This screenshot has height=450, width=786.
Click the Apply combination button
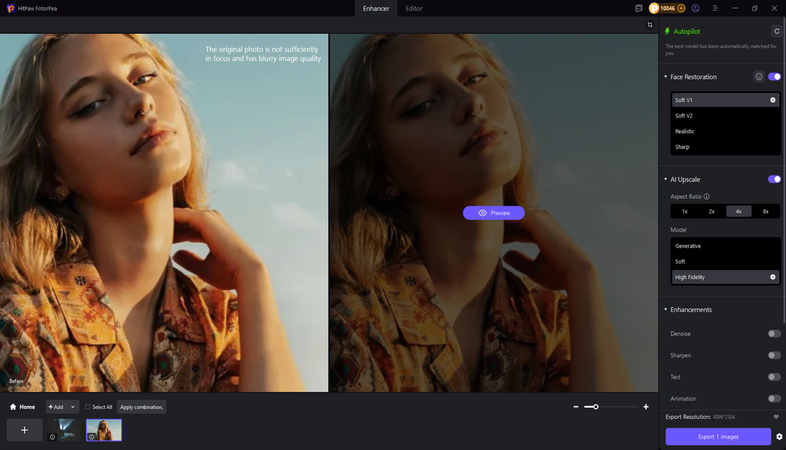coord(141,407)
